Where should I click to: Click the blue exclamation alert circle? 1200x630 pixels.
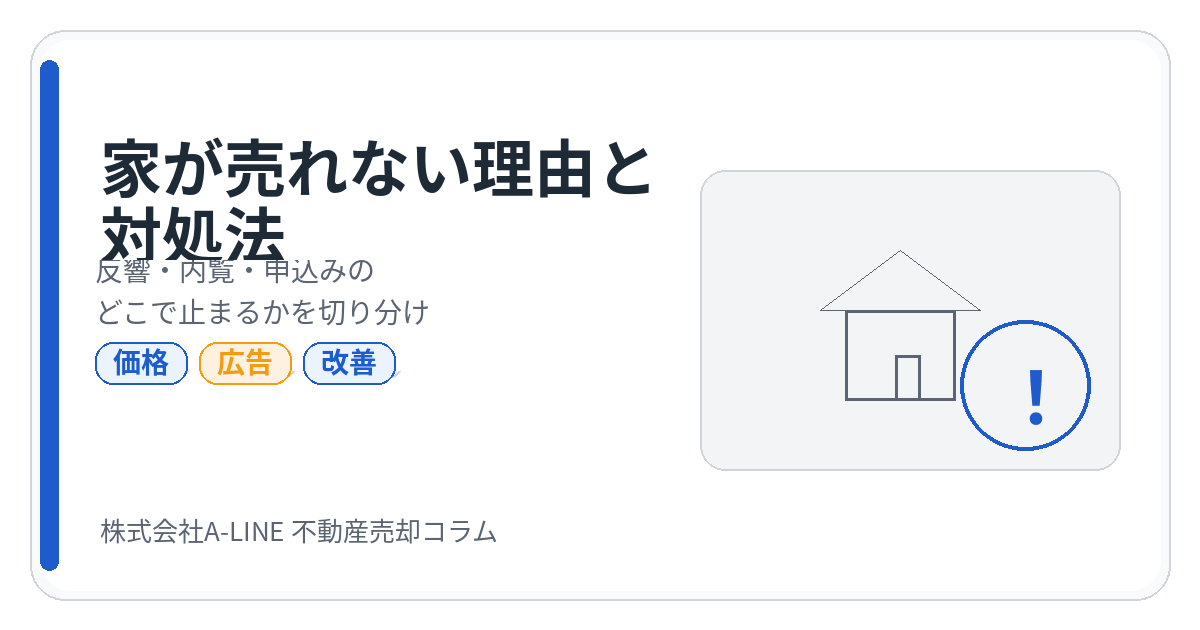1025,386
